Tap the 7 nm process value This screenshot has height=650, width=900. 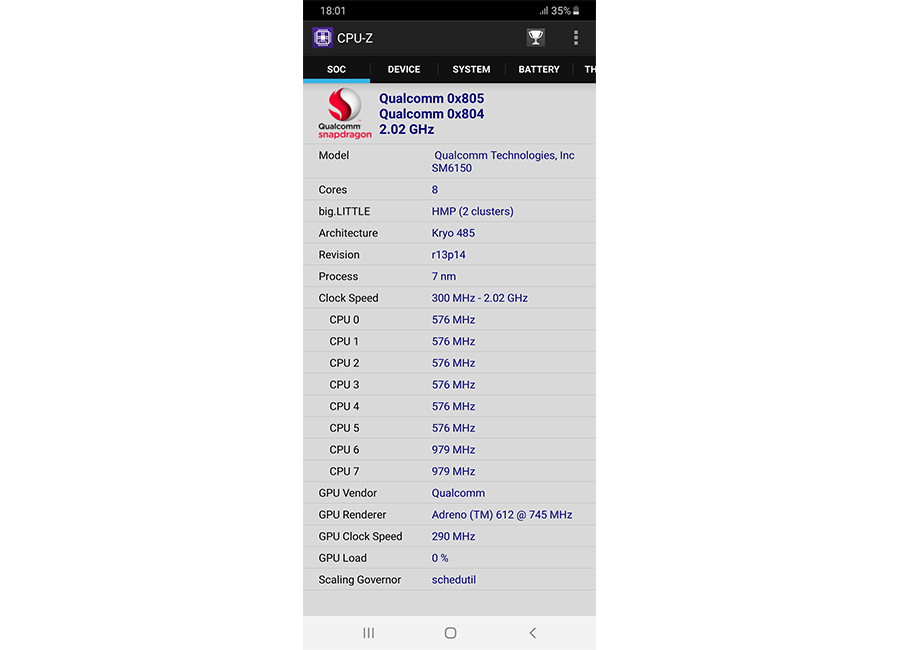click(444, 276)
